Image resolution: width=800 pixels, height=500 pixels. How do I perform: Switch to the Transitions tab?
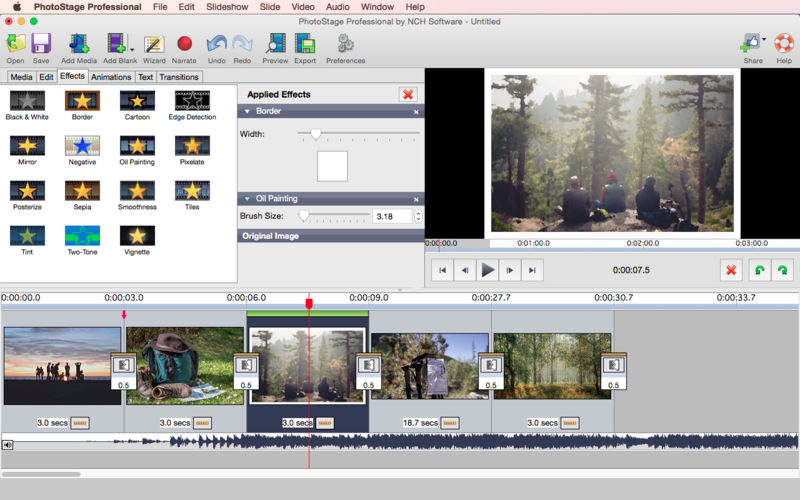pos(179,77)
